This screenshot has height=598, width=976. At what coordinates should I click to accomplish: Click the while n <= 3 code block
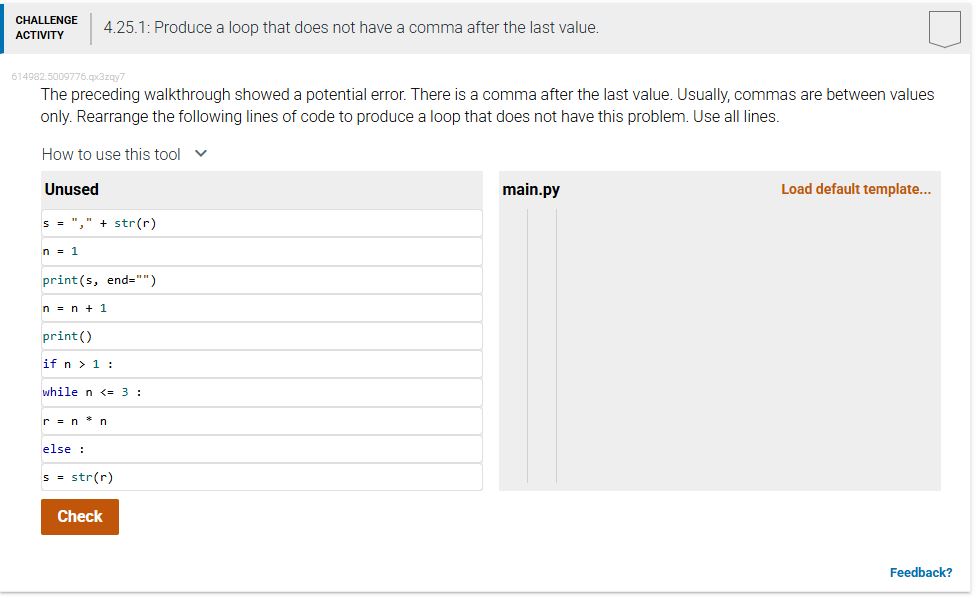[x=260, y=391]
